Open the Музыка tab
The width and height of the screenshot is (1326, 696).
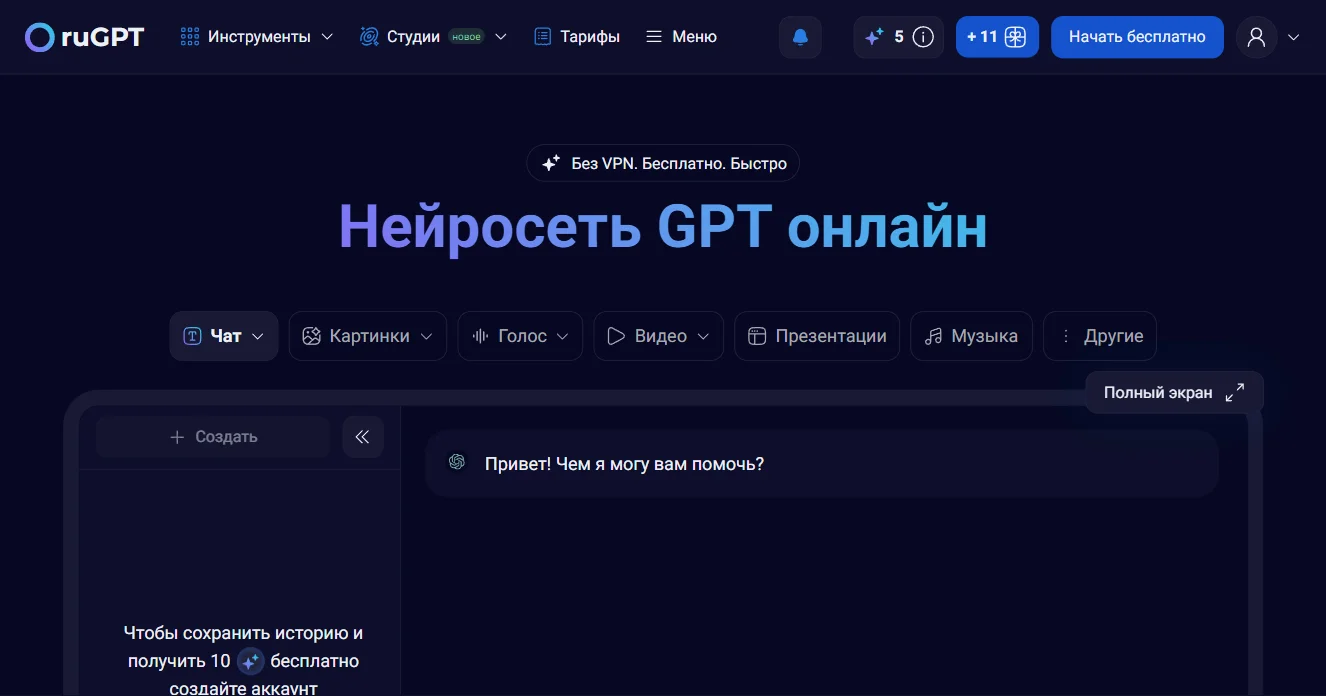pos(971,336)
